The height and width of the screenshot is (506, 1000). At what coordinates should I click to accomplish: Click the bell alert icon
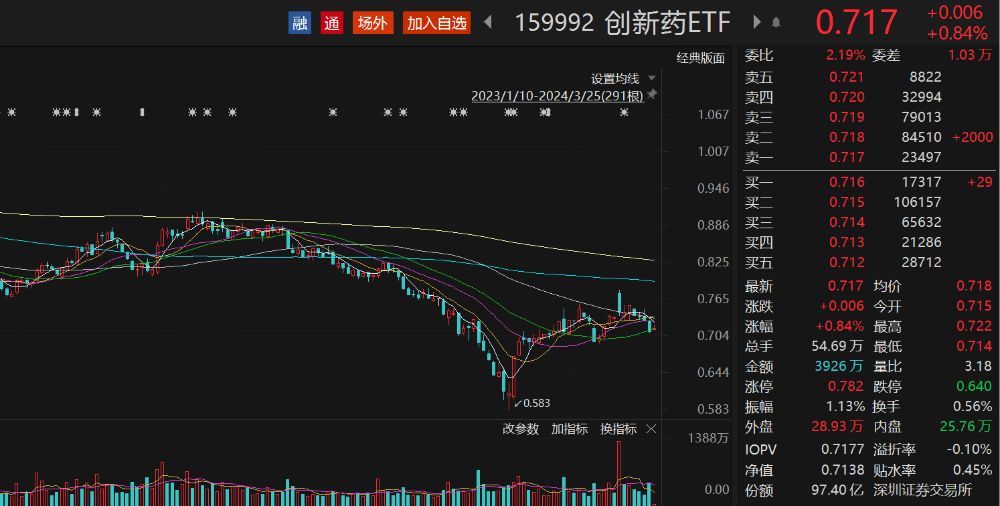click(777, 22)
